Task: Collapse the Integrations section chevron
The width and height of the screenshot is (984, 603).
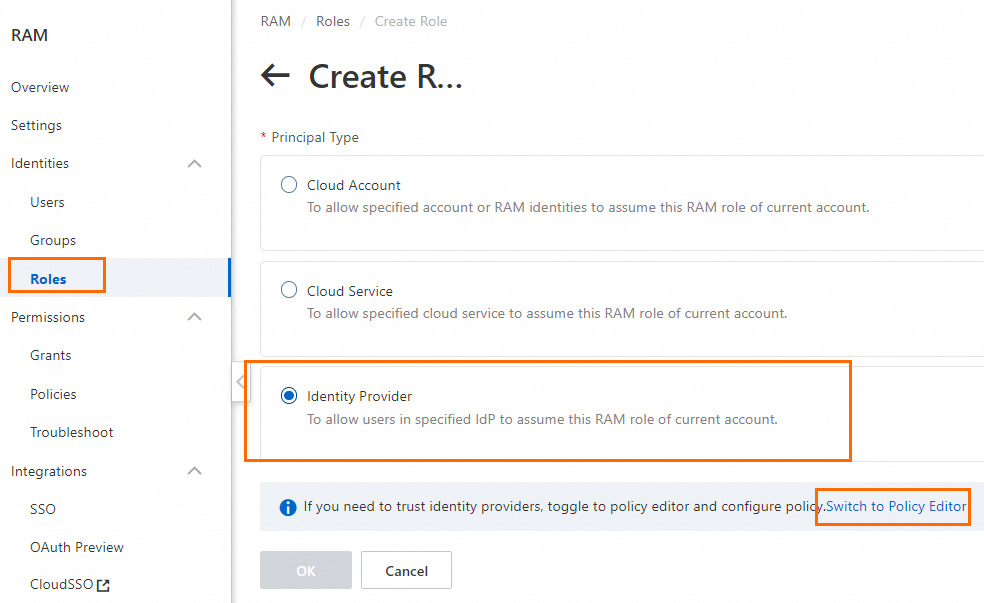Action: (195, 471)
